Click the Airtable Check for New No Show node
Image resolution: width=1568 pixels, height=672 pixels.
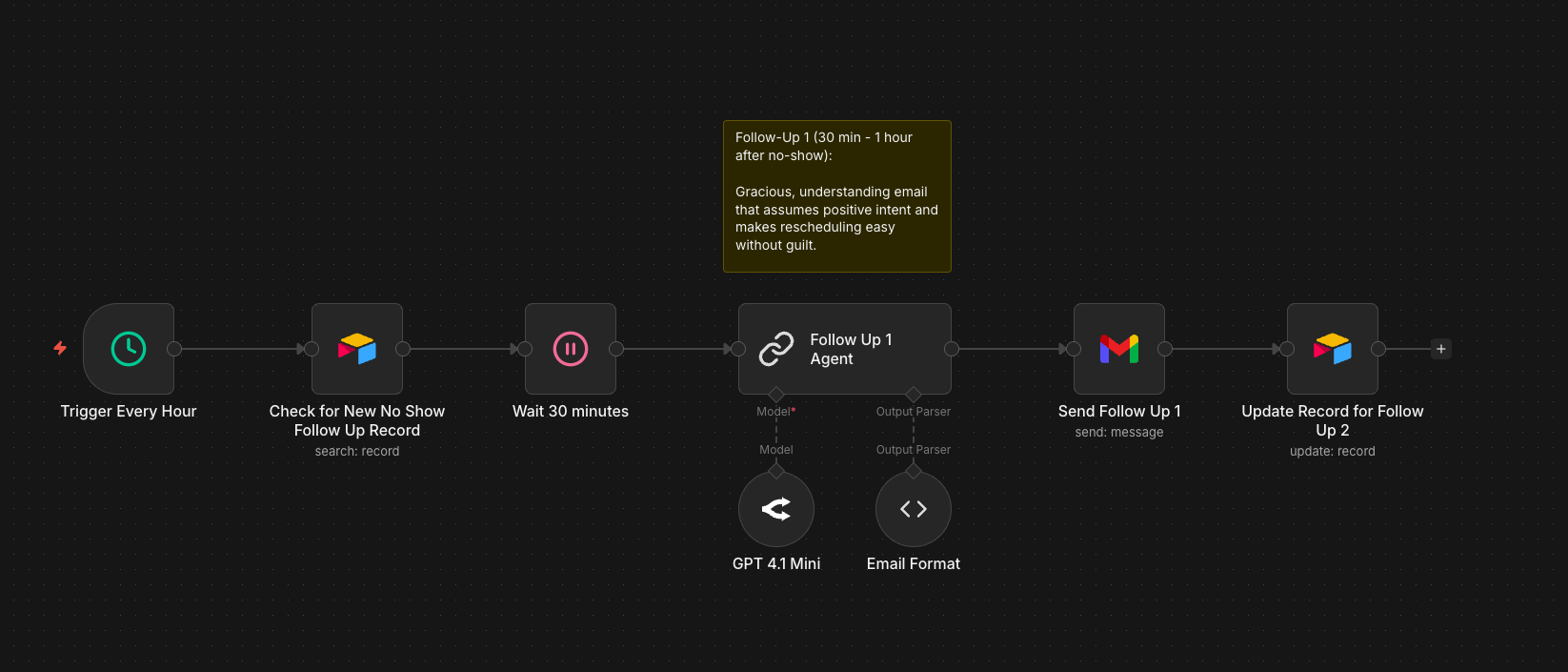point(357,349)
